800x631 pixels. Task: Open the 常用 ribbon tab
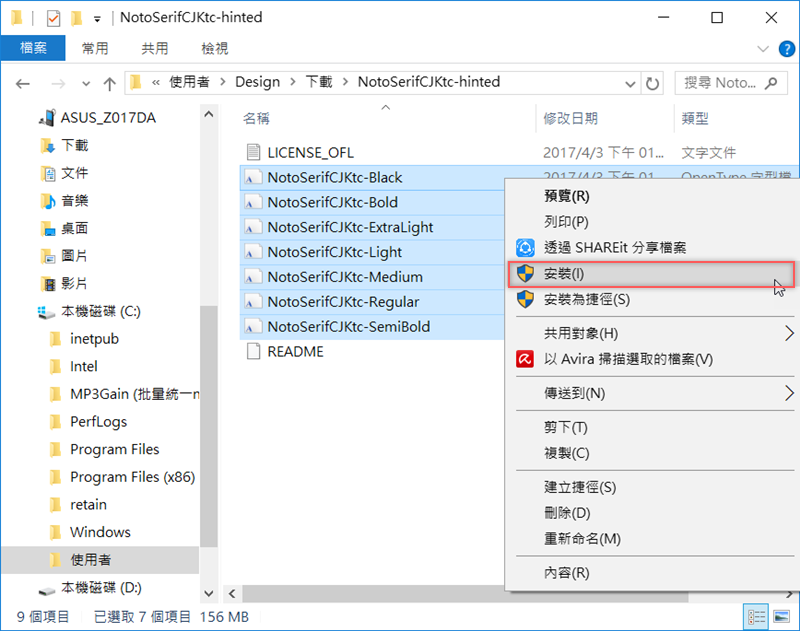pyautogui.click(x=95, y=48)
